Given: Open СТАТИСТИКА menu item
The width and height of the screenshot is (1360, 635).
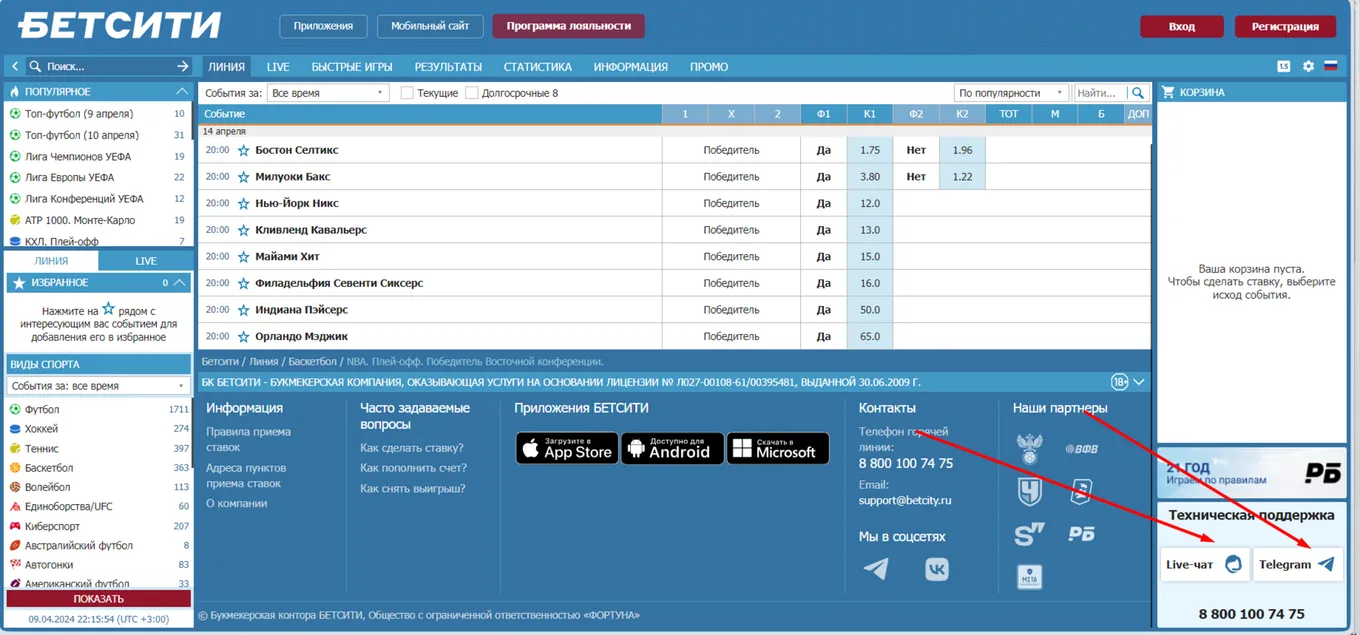Looking at the screenshot, I should pyautogui.click(x=538, y=67).
